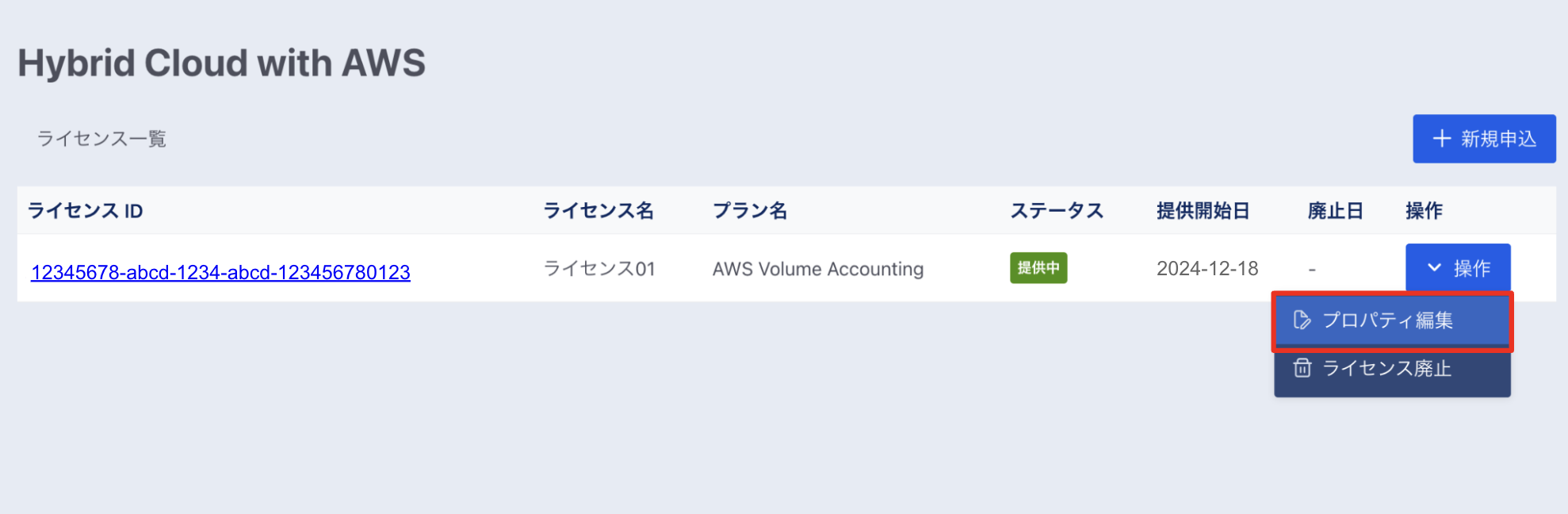Click the 提供開始日 column header
The width and height of the screenshot is (1568, 514).
pos(1203,211)
